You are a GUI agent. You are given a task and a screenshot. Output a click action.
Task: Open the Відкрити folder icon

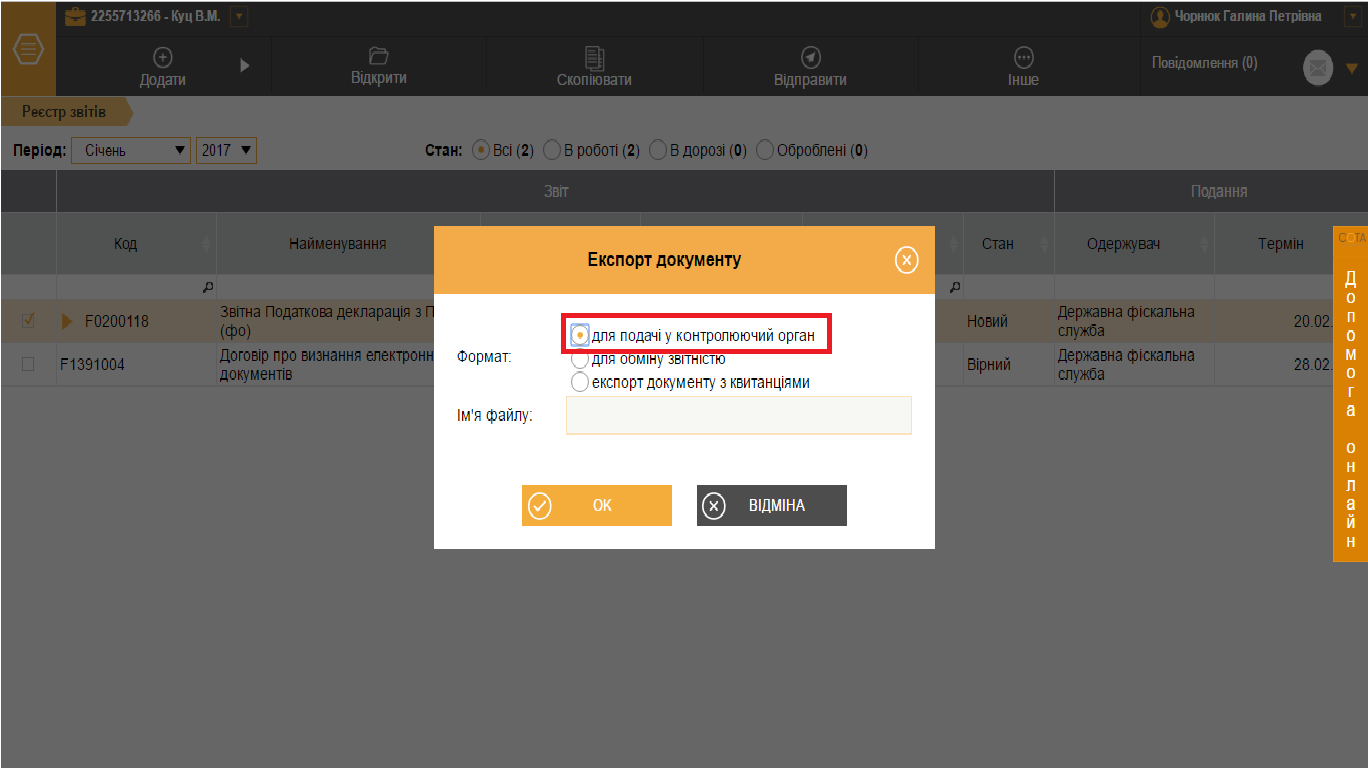(x=378, y=57)
